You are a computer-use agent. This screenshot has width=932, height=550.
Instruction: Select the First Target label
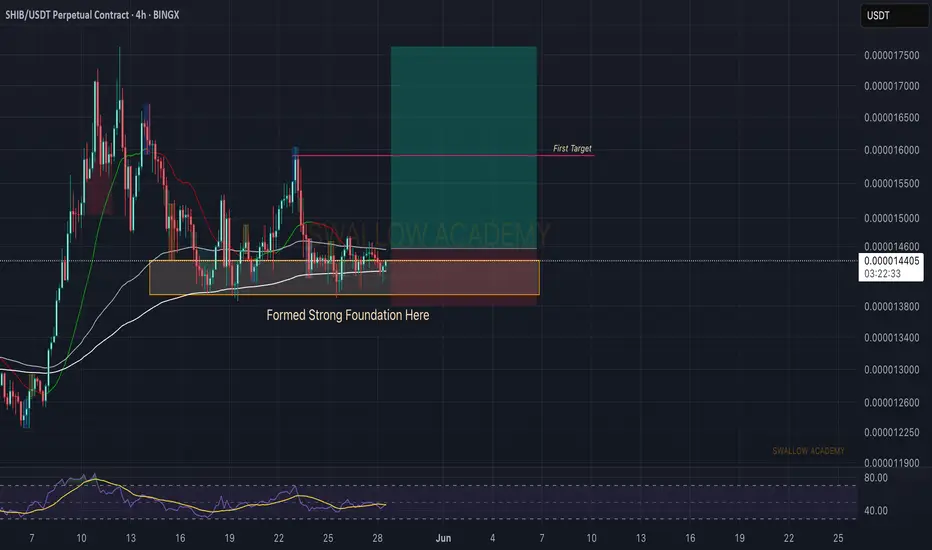[572, 148]
